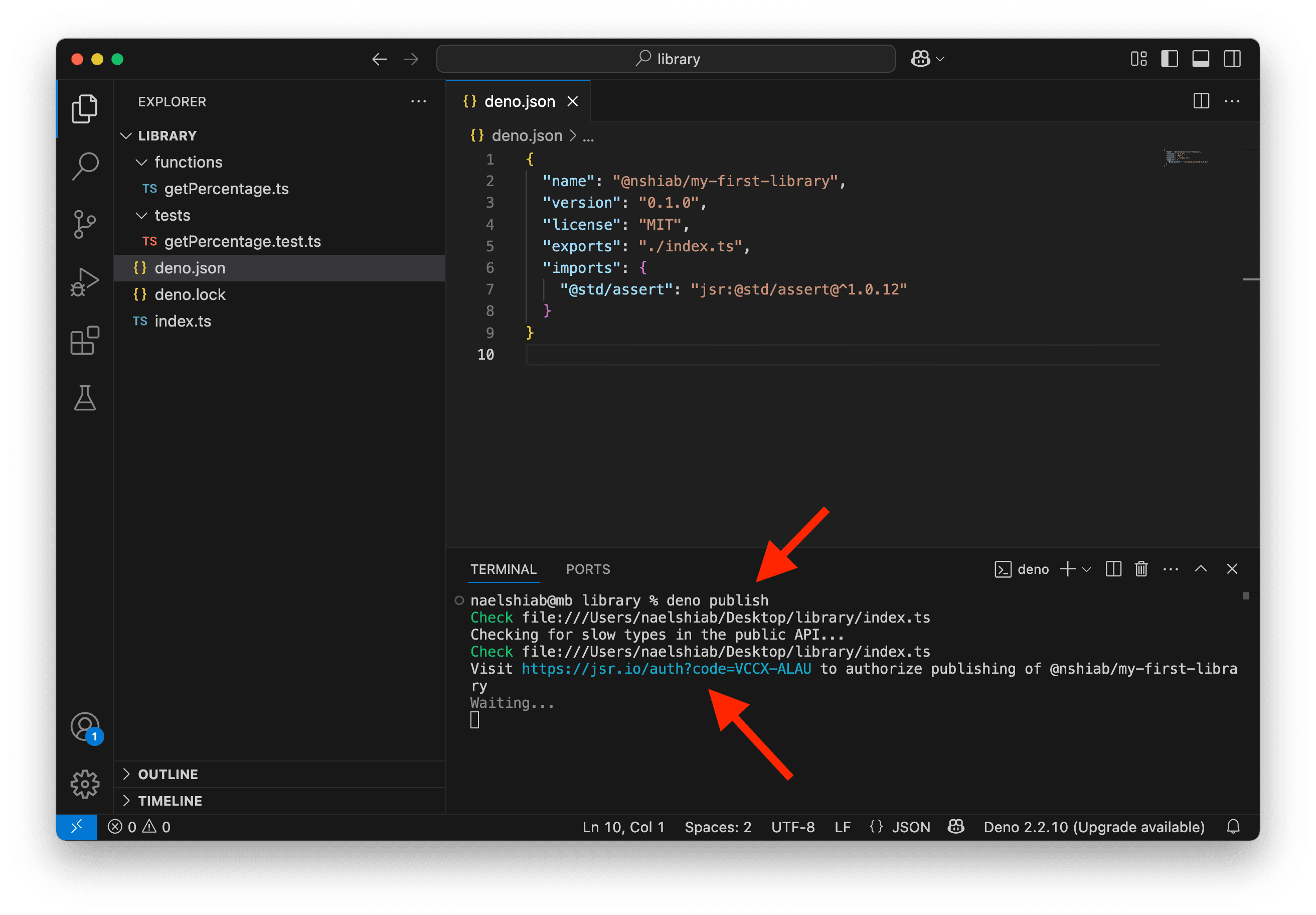Open the Manage gear menu
1316x915 pixels.
(x=85, y=784)
